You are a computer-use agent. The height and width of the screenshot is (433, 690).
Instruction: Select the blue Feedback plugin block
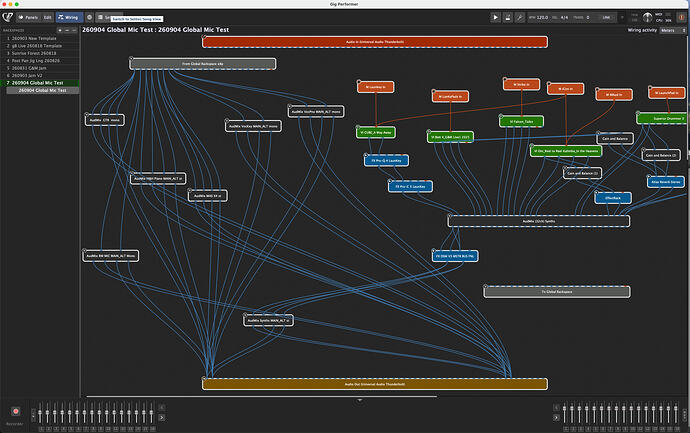[613, 198]
